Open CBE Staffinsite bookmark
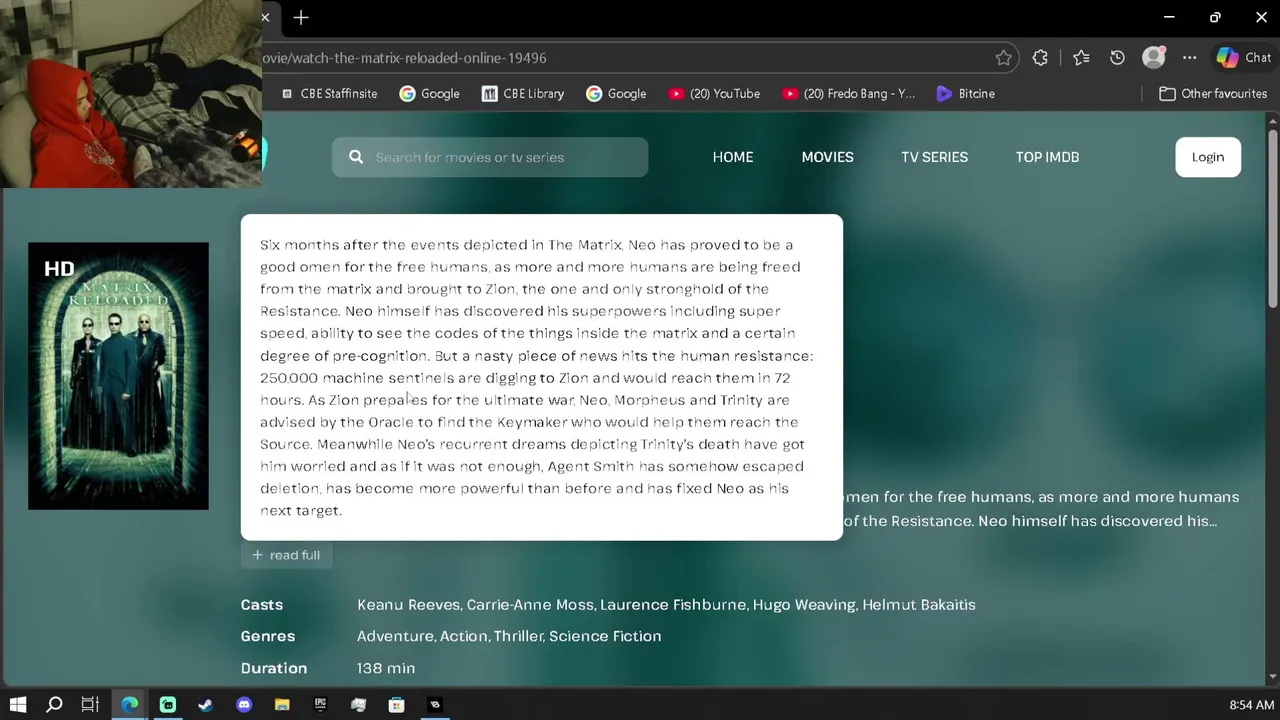The height and width of the screenshot is (720, 1280). click(328, 93)
